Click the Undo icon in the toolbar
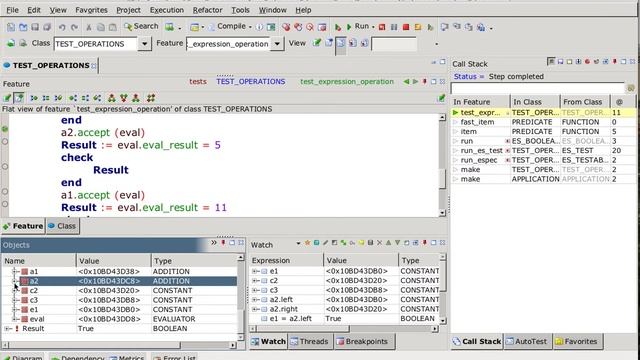 point(62,27)
